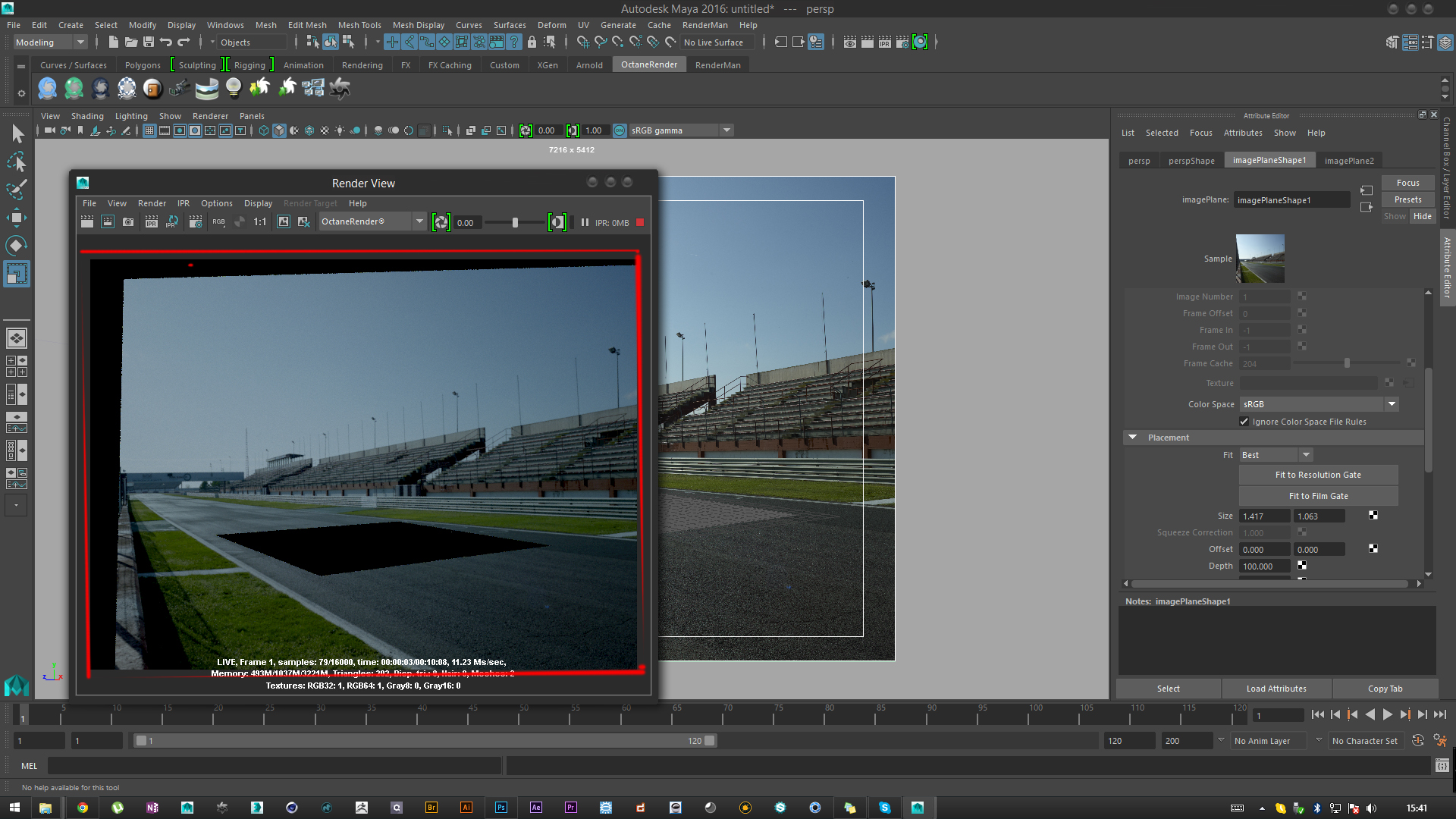Click the Render View exposure slider
The width and height of the screenshot is (1456, 819).
click(515, 222)
